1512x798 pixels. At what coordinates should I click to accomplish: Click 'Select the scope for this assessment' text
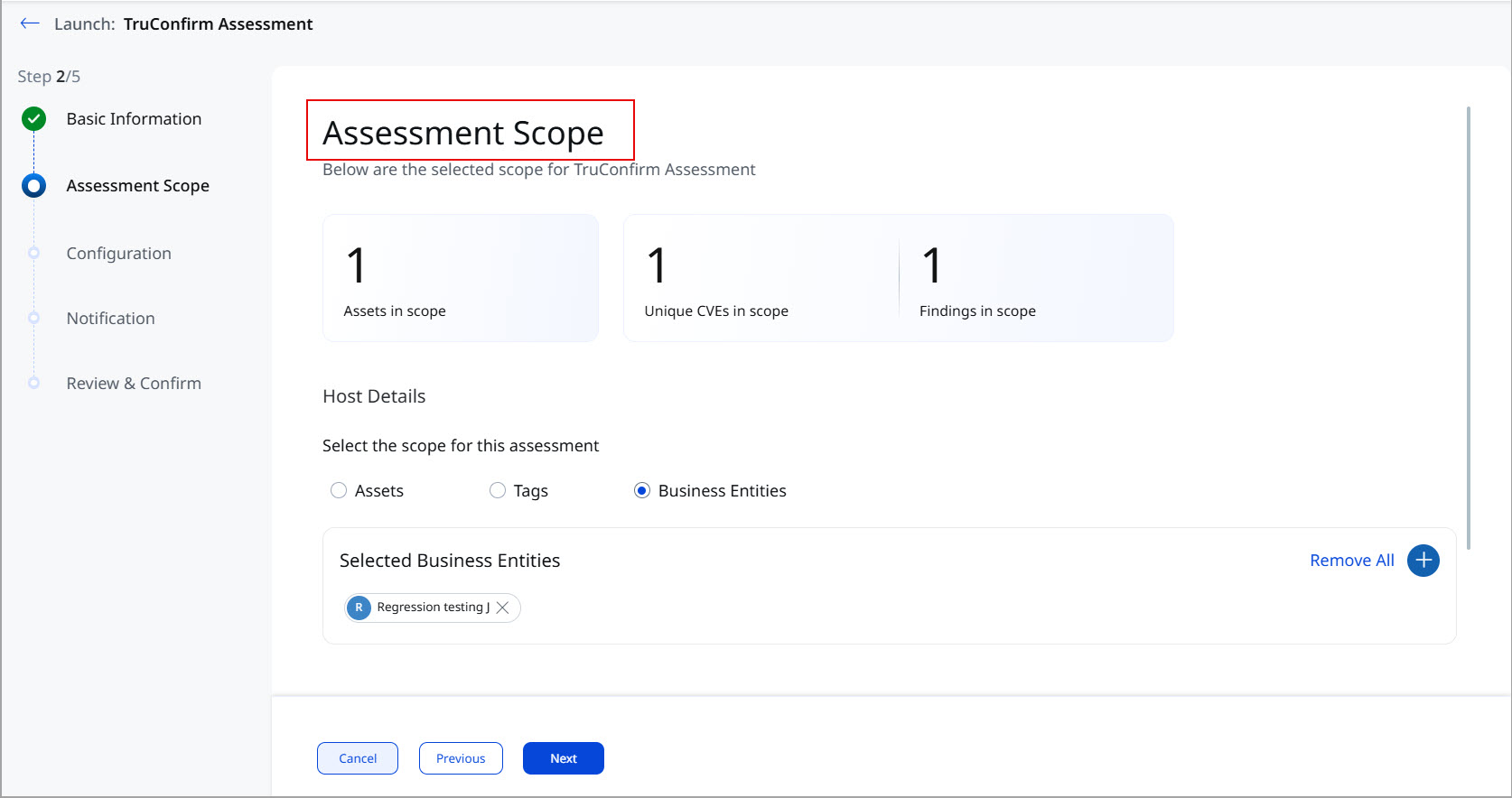(461, 446)
